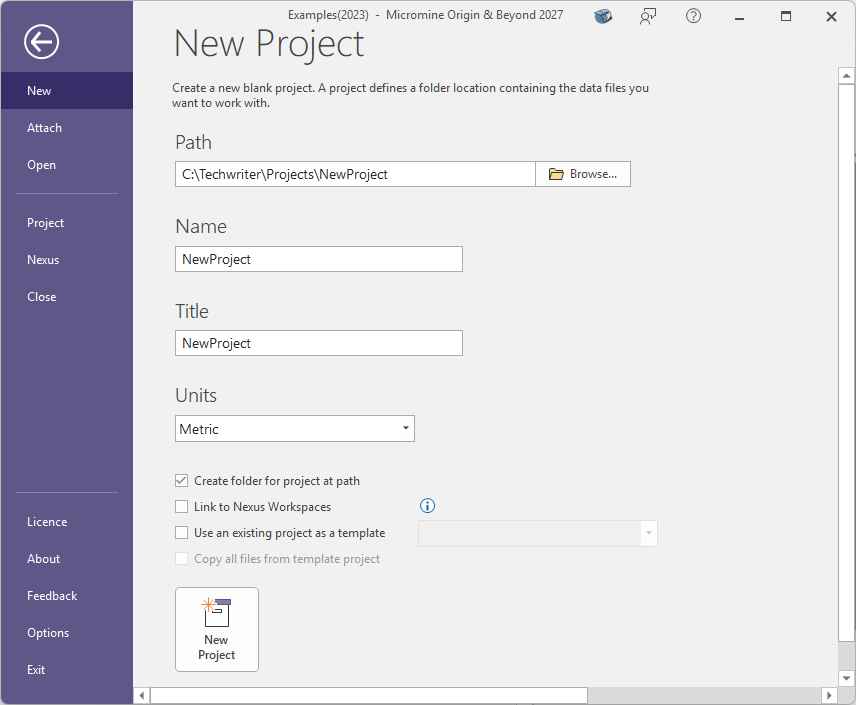Click the horizontal scrollbar left arrow

click(x=142, y=695)
